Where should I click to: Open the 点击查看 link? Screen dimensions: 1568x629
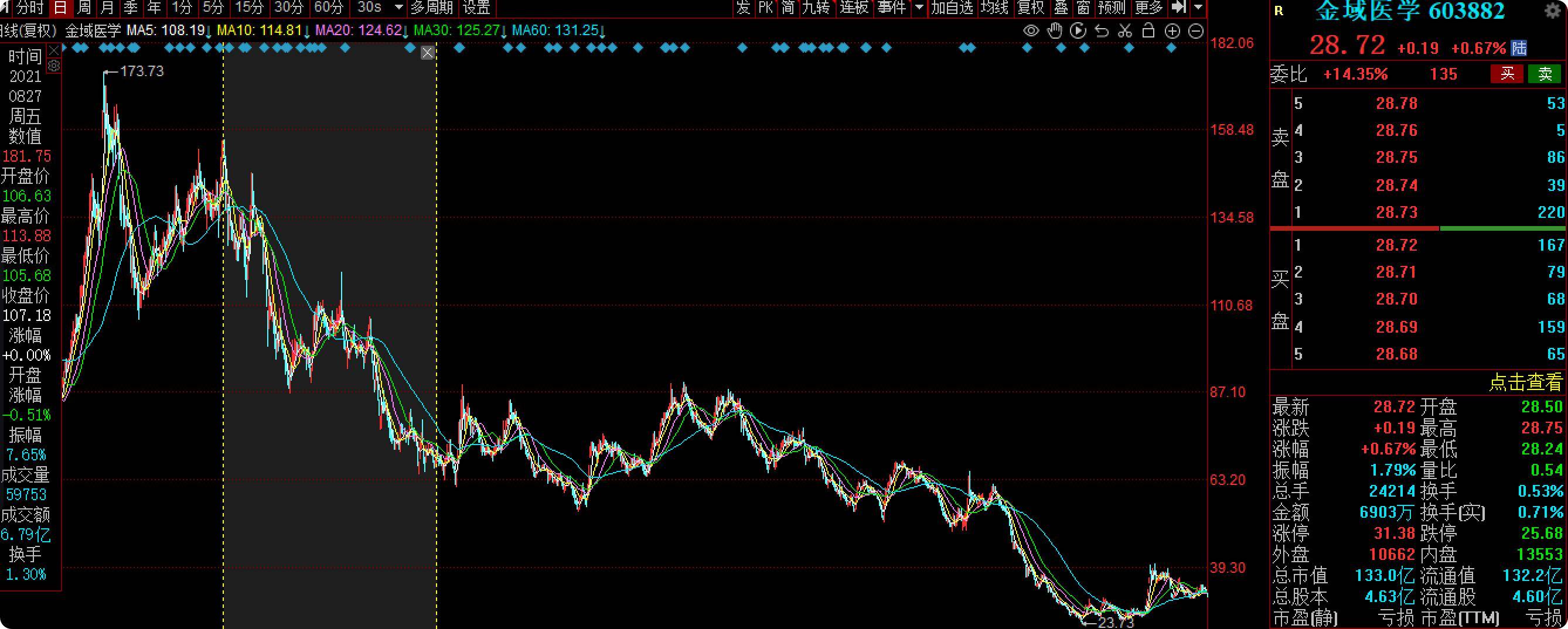tap(1525, 382)
